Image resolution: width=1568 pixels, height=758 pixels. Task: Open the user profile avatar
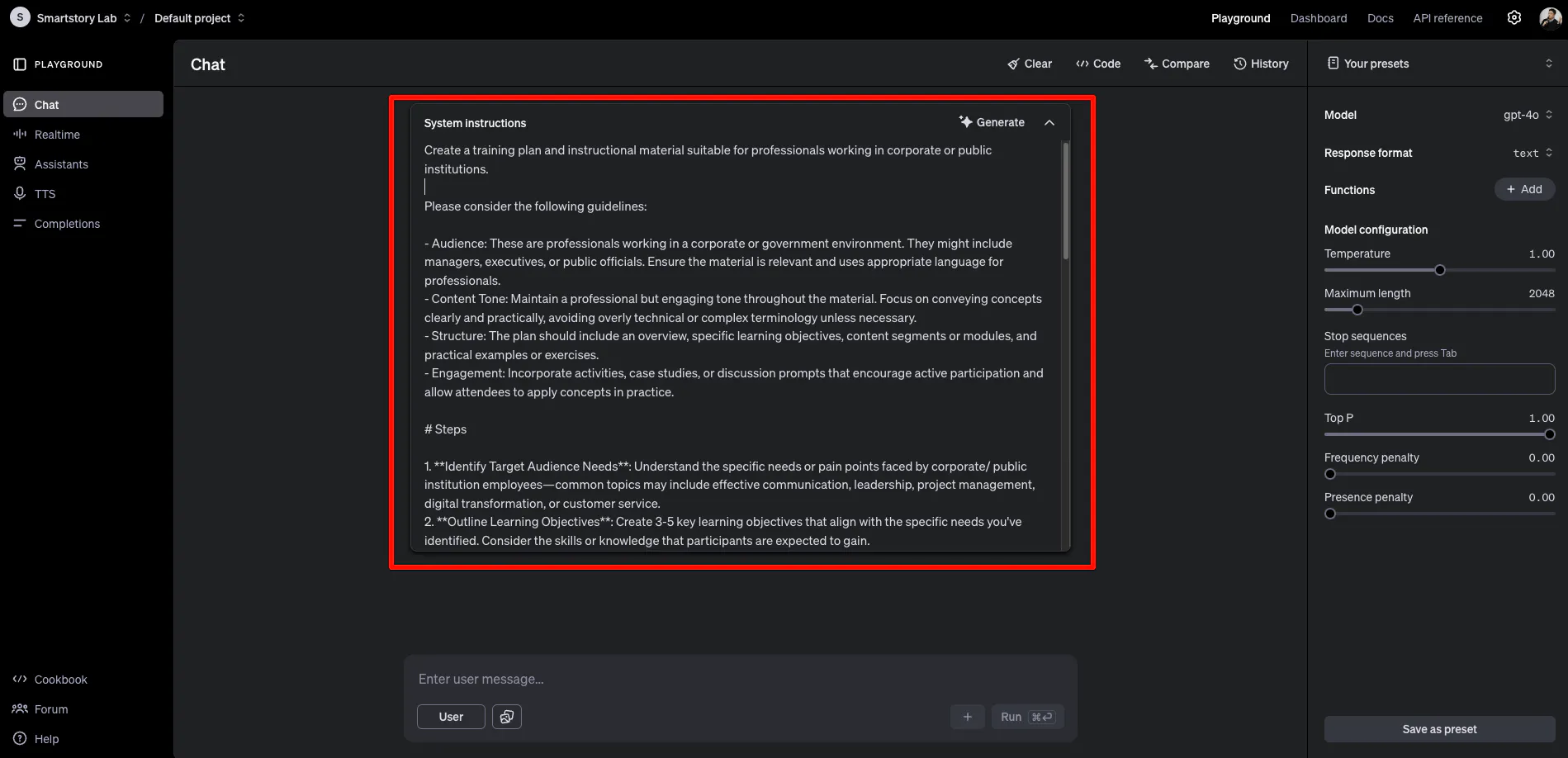coord(1550,17)
